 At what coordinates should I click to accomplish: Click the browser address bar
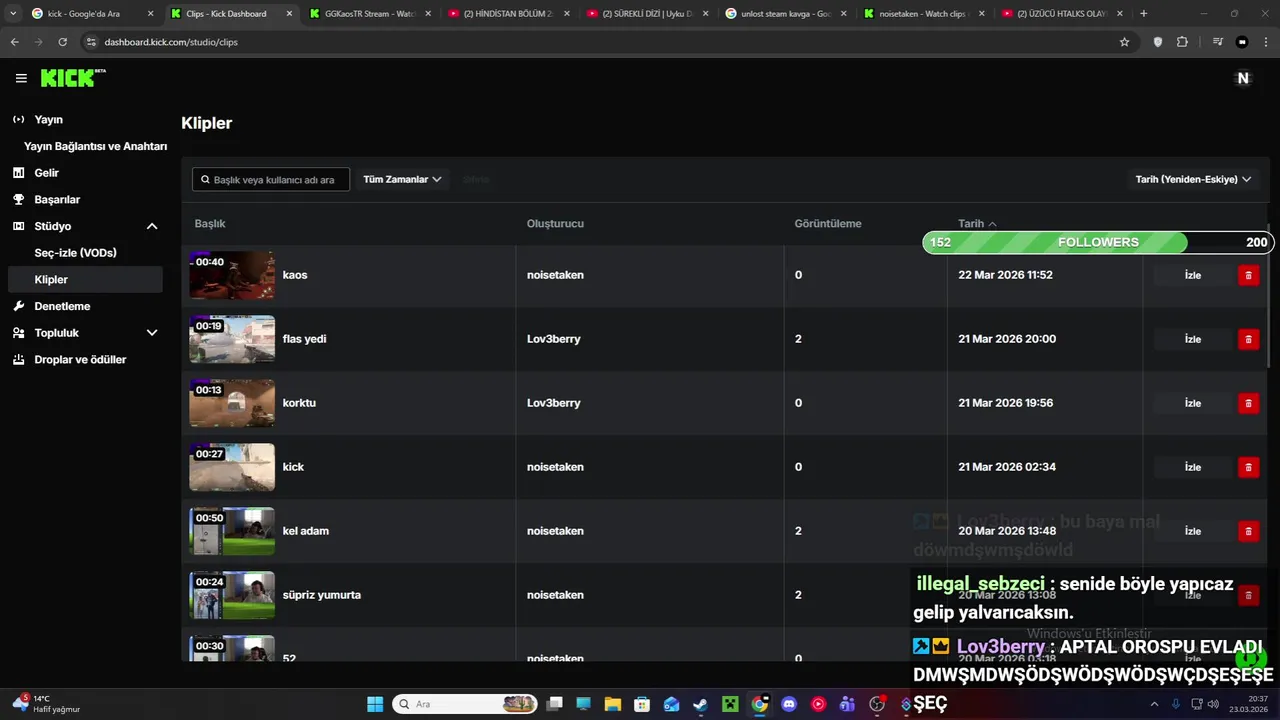pos(600,42)
